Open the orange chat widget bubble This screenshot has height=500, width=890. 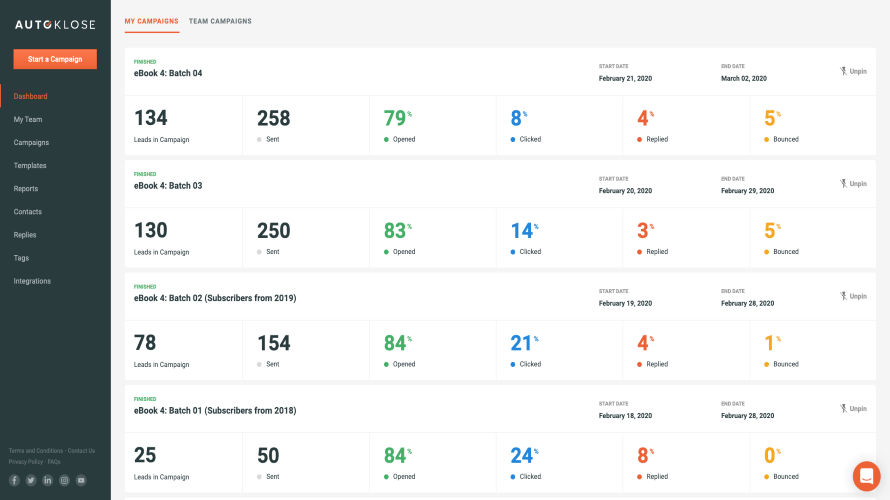point(866,475)
